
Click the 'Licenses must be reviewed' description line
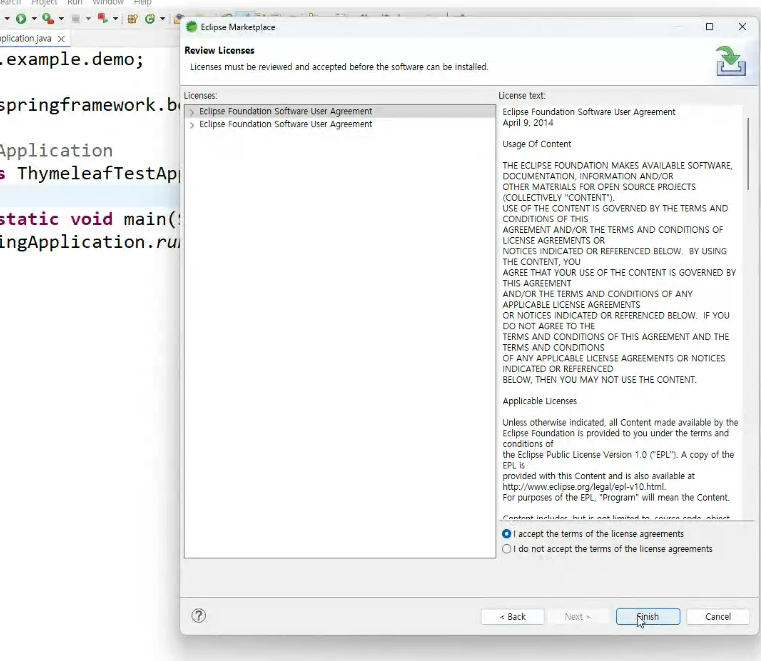339,67
